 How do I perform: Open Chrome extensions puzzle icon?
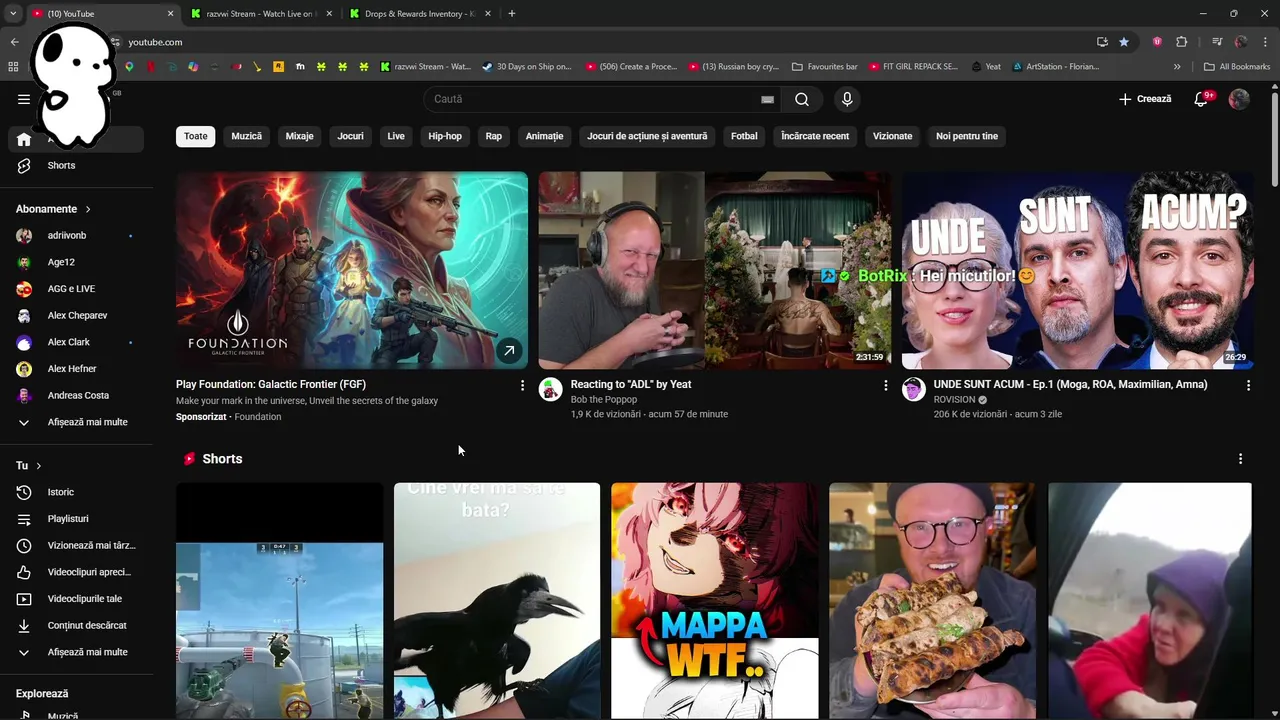click(1181, 42)
